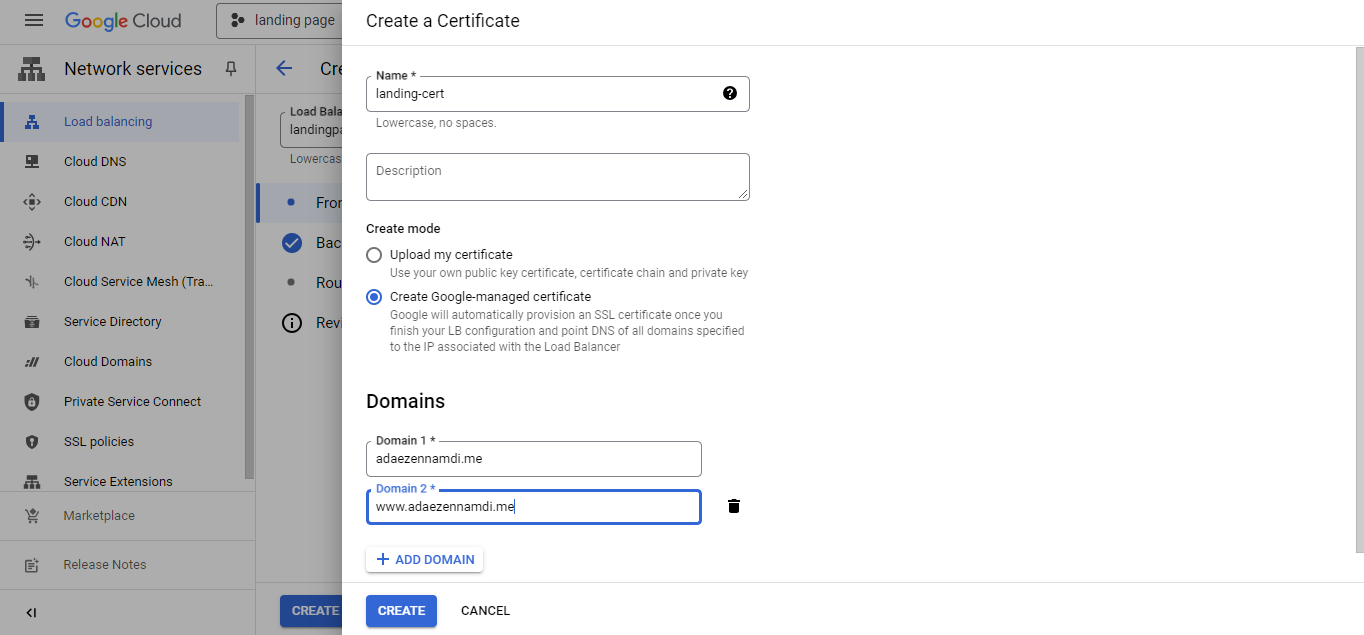
Task: Click the help icon beside Name field
Action: (x=730, y=93)
